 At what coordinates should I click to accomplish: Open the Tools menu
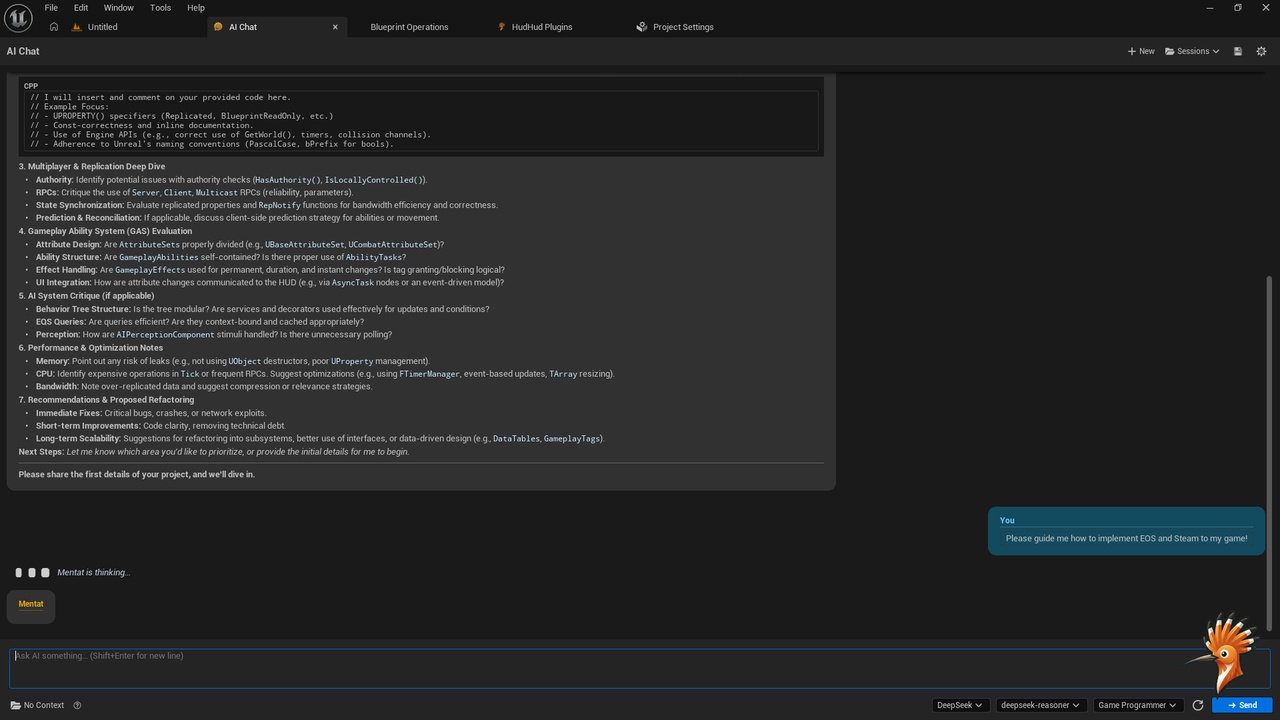point(160,7)
